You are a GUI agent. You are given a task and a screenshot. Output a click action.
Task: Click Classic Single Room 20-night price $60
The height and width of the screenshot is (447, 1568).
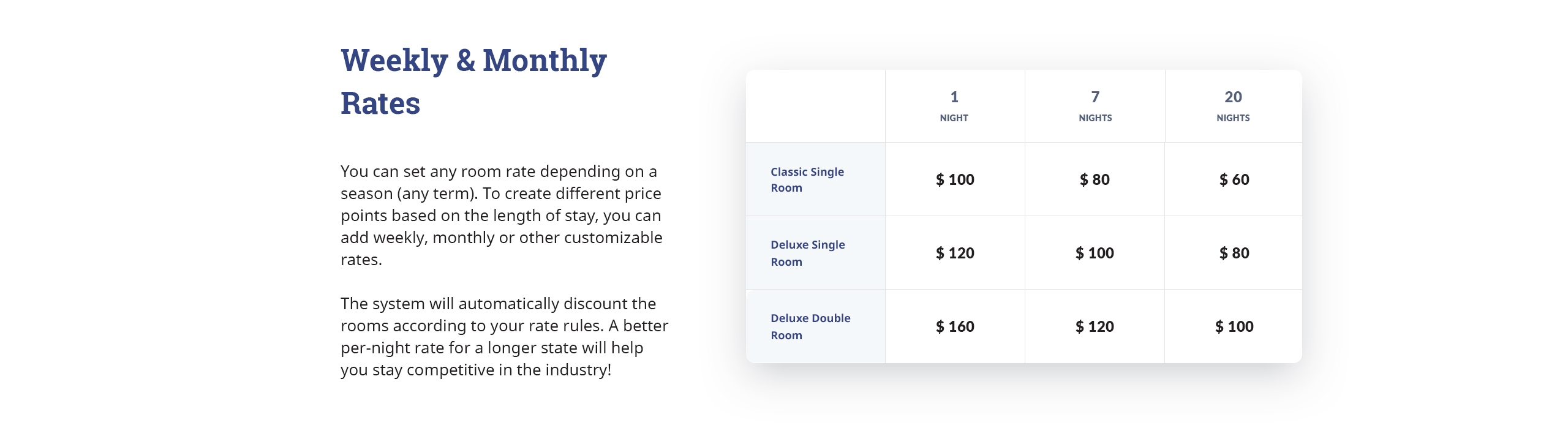[x=1234, y=179]
